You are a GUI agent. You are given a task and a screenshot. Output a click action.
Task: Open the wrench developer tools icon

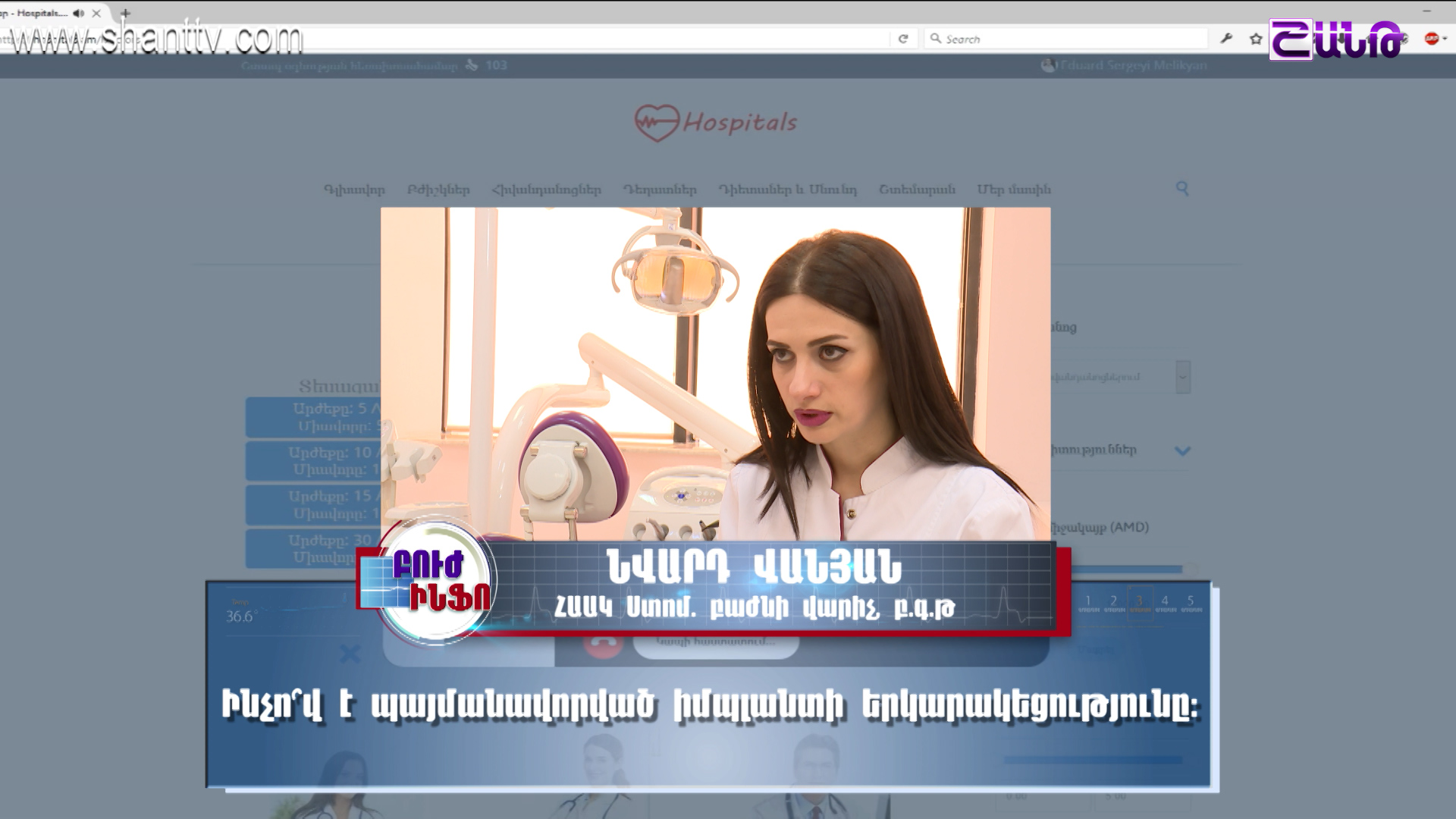[1226, 39]
